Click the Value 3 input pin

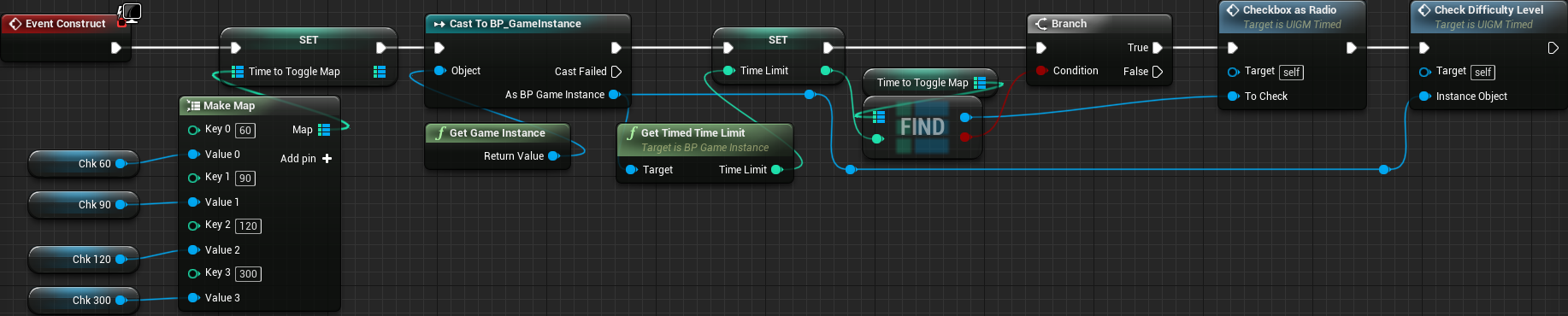(x=193, y=297)
